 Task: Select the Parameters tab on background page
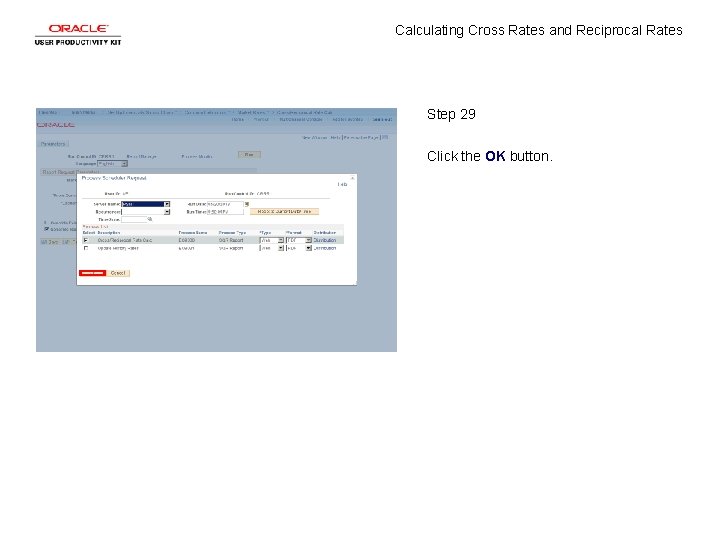coord(53,144)
